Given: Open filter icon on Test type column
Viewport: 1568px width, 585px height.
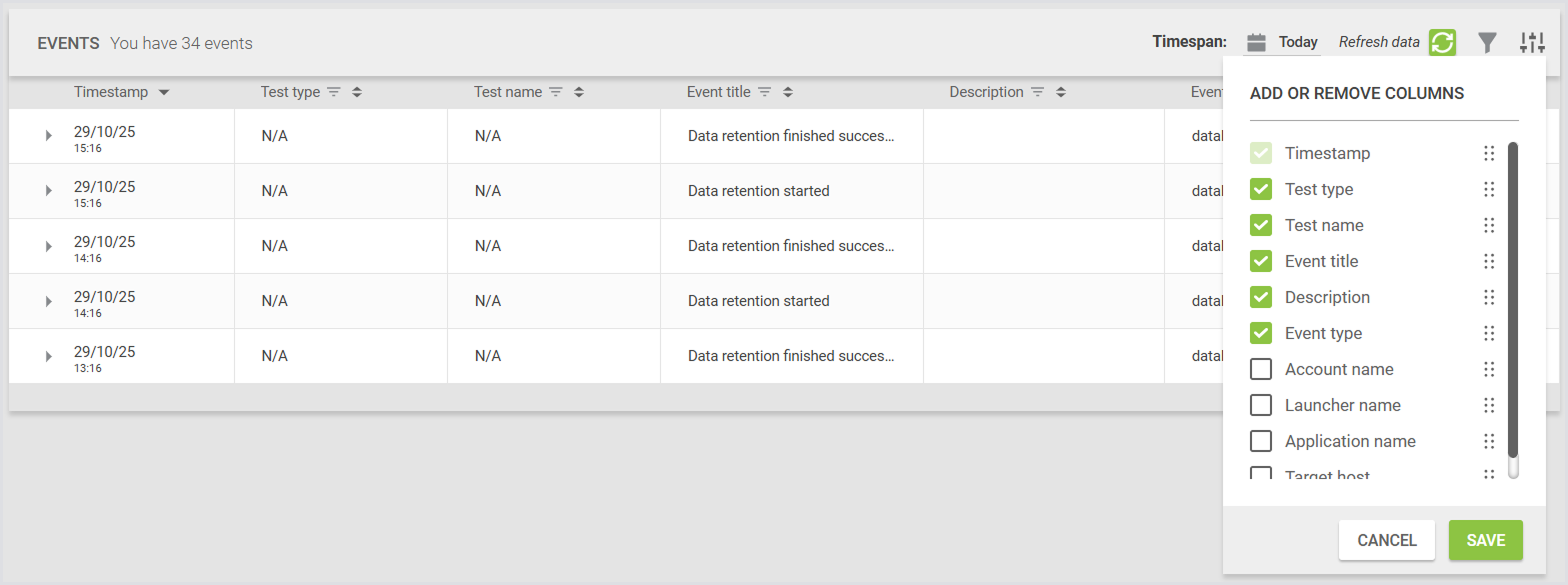Looking at the screenshot, I should point(334,92).
